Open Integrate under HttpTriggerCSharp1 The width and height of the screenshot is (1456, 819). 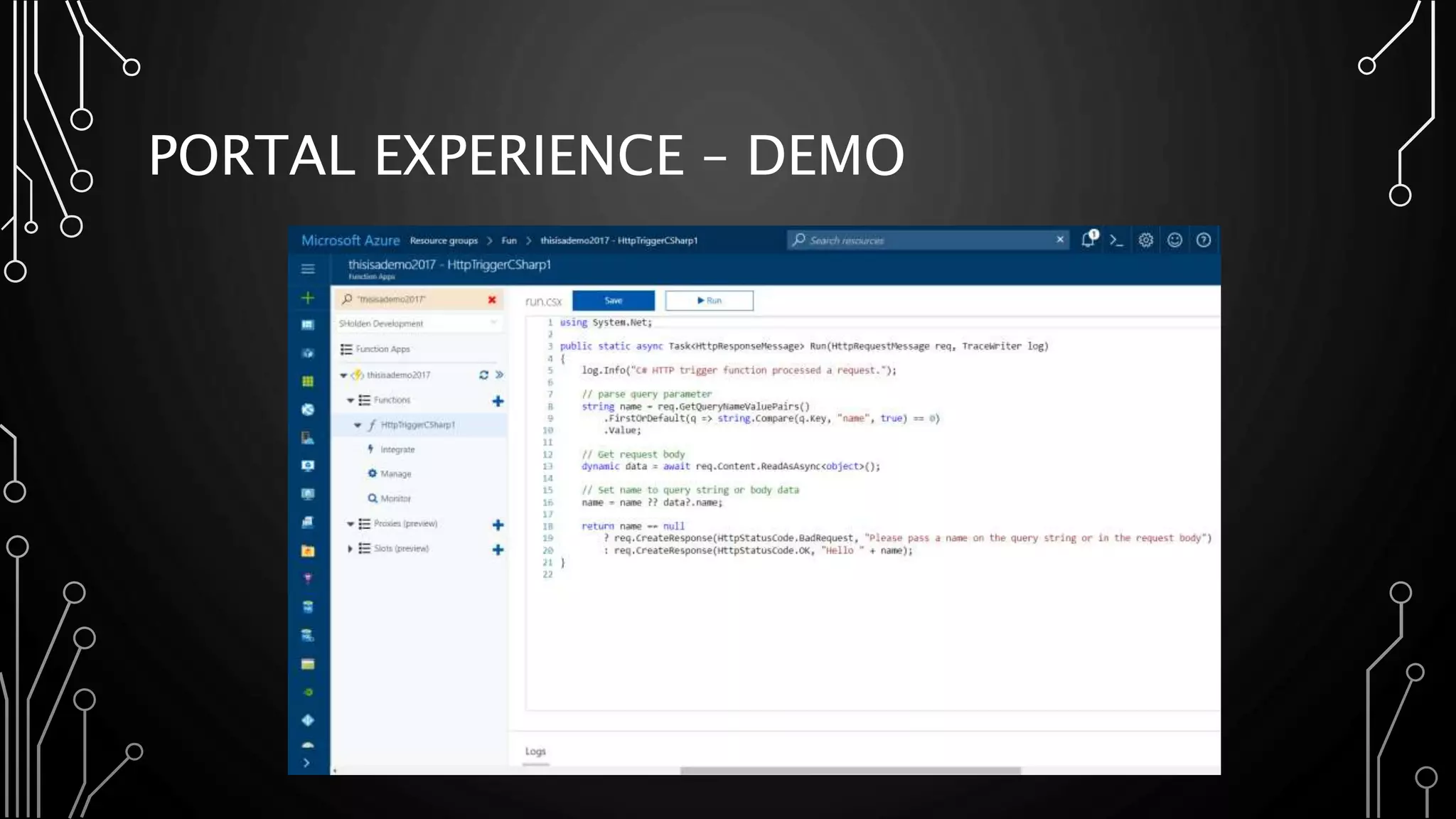397,450
